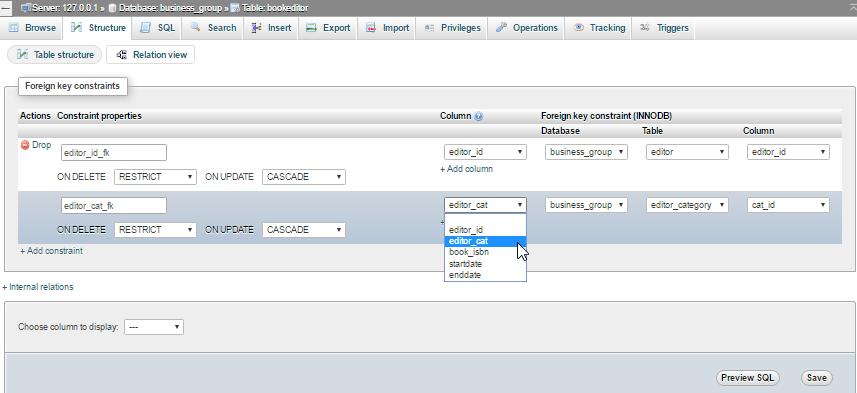Screen dimensions: 857x393
Task: Click the open editor_cat column dropdown box
Action: pos(485,205)
